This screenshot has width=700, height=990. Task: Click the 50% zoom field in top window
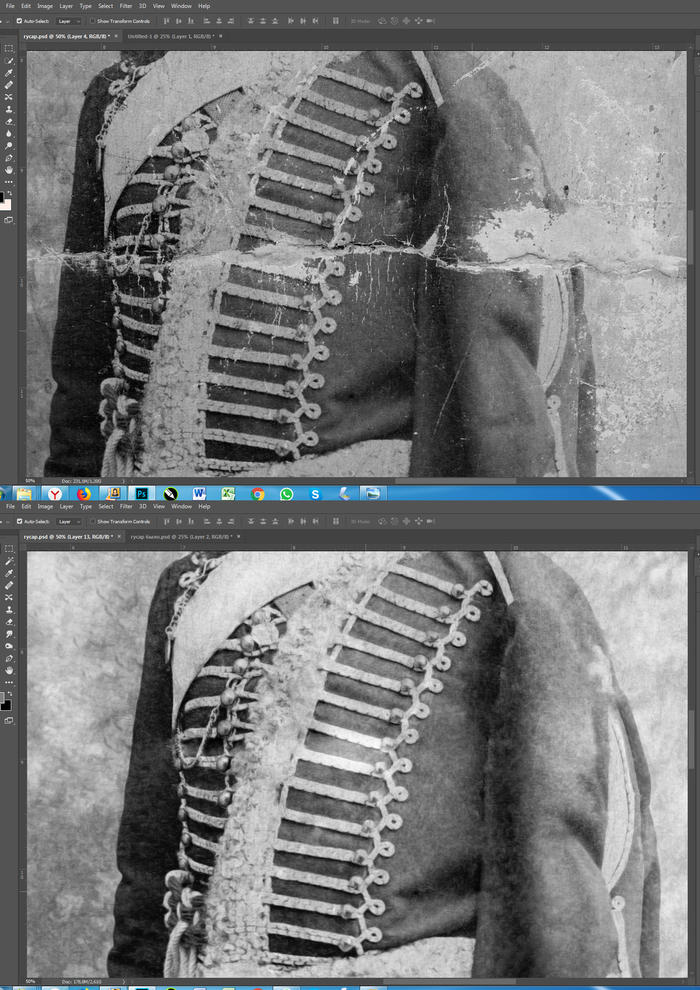30,480
